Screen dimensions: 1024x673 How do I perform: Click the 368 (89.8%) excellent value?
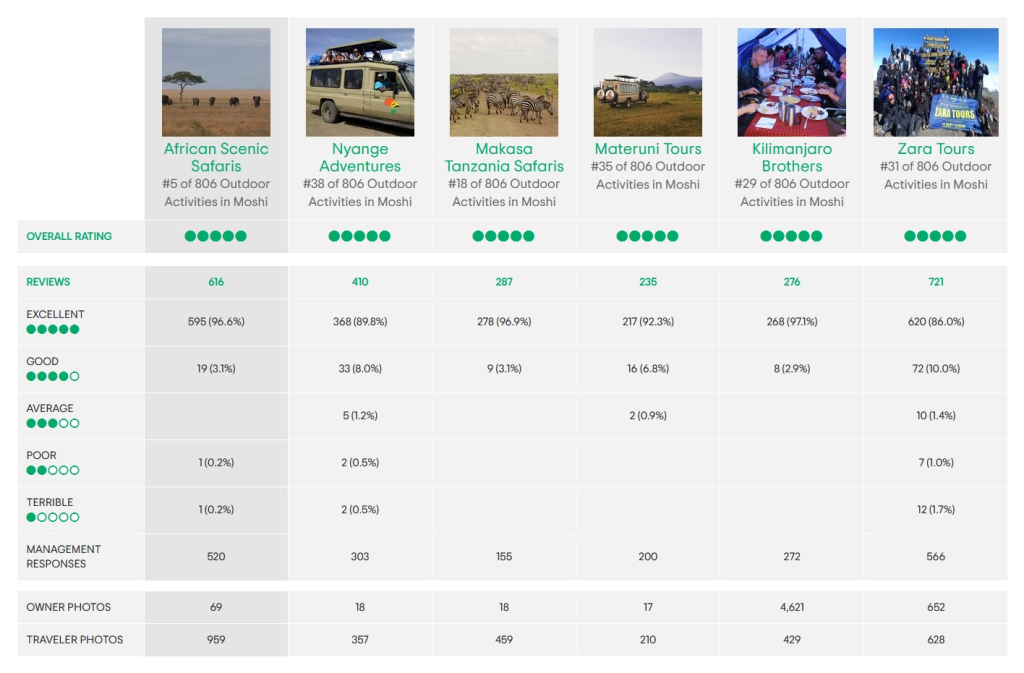point(360,322)
